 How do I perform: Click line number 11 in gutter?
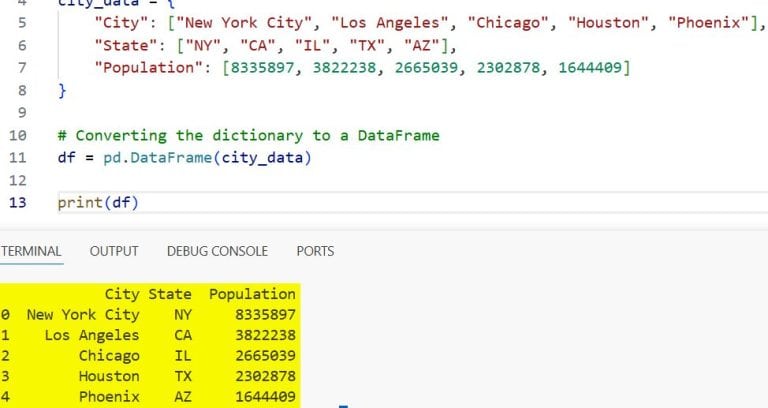pyautogui.click(x=18, y=158)
